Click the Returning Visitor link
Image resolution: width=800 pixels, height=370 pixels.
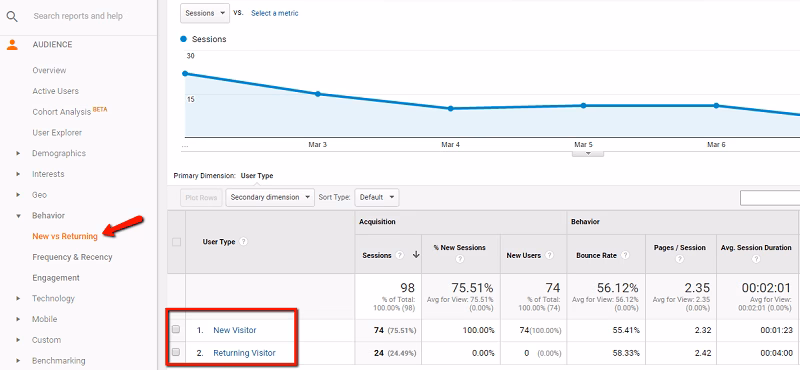tap(244, 352)
